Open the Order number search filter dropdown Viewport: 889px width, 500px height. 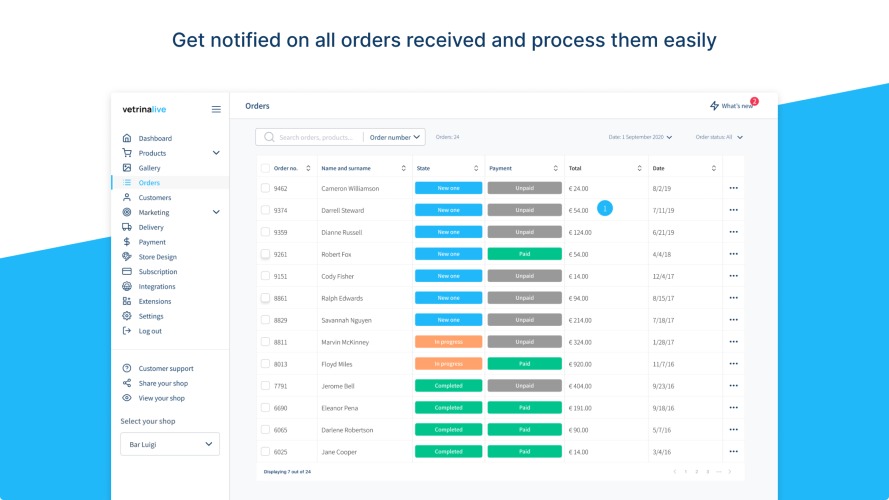(395, 137)
